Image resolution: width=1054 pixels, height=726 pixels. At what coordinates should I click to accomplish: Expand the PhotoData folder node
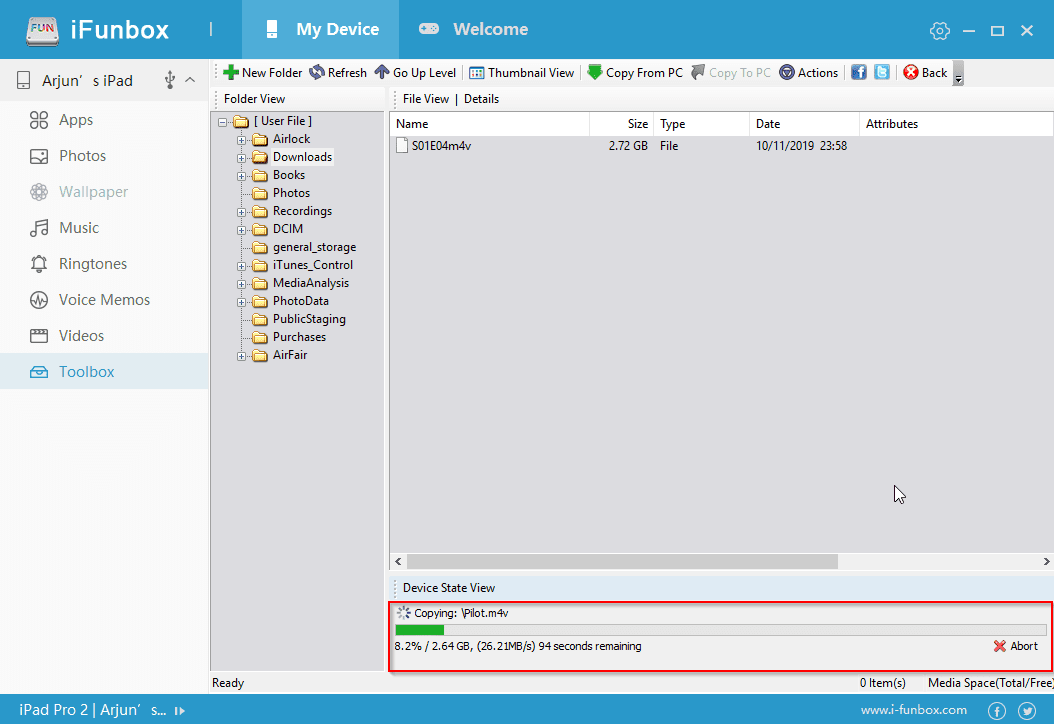click(x=241, y=302)
